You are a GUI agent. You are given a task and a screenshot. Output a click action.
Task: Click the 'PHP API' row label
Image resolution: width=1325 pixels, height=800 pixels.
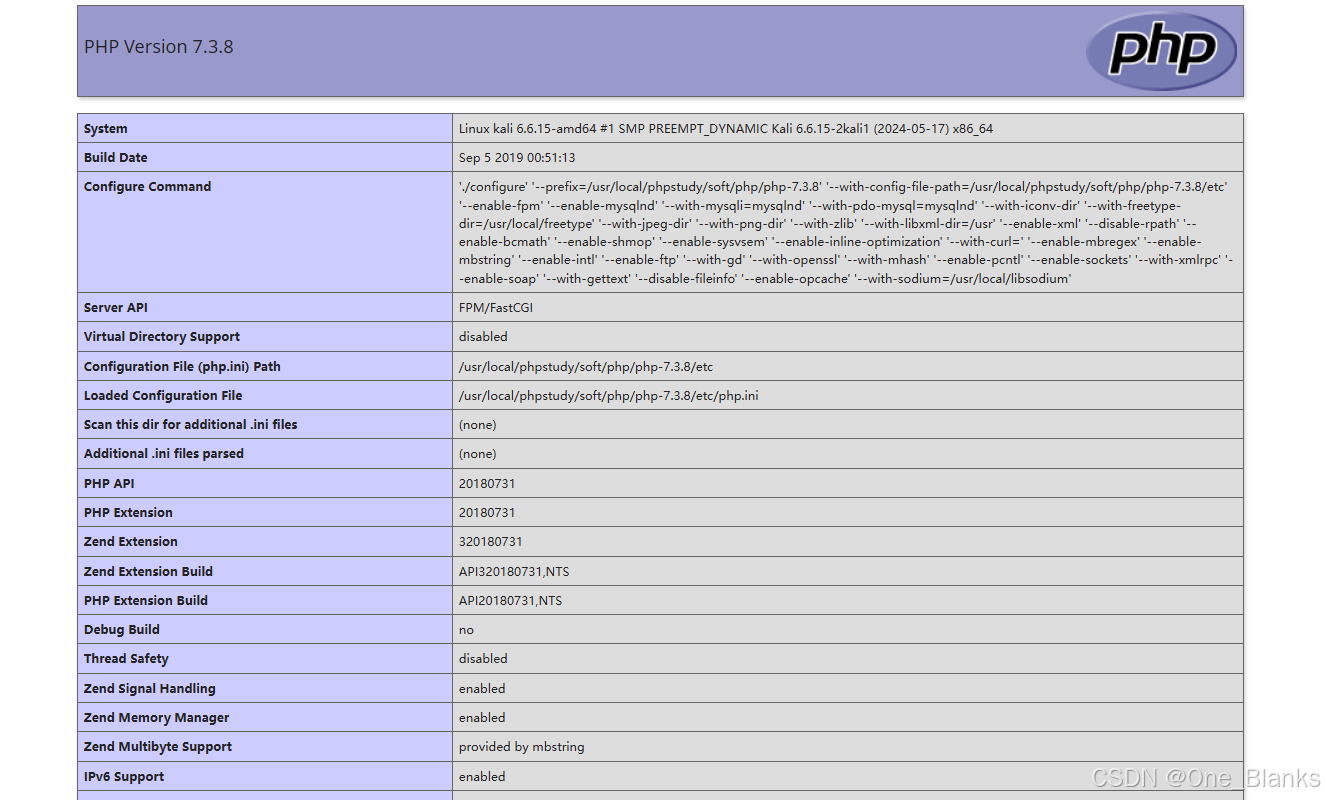click(x=109, y=484)
